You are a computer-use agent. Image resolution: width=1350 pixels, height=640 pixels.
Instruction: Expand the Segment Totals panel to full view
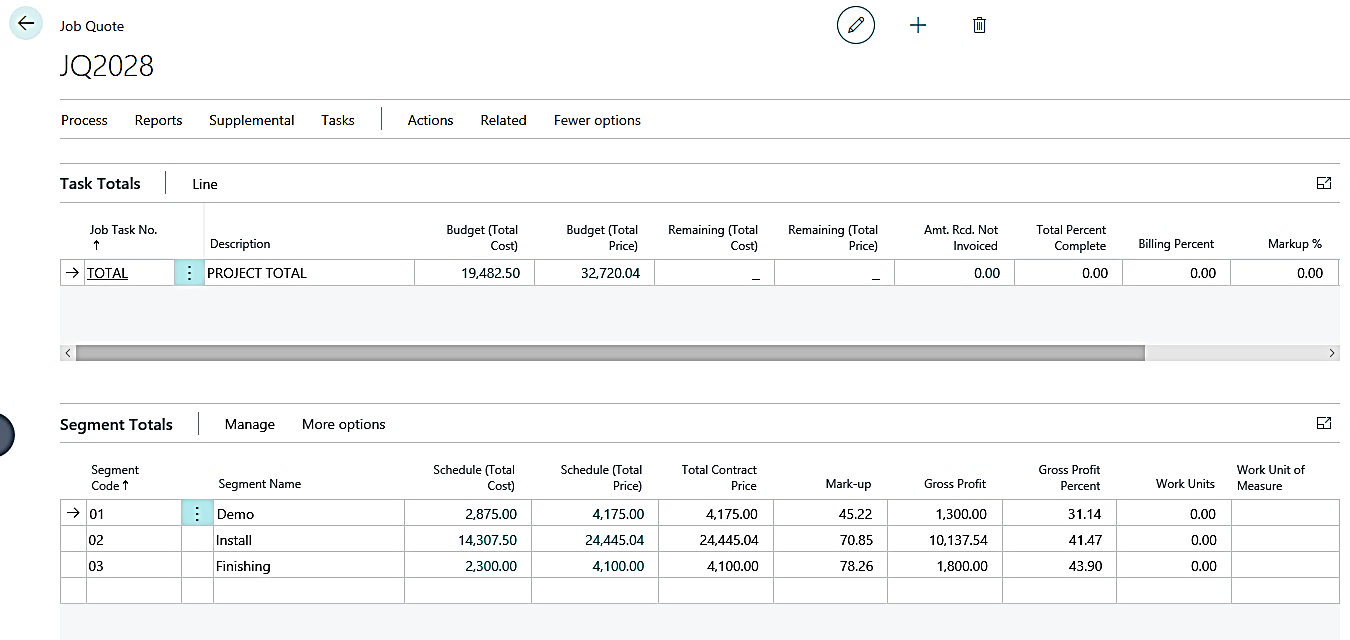(1324, 423)
